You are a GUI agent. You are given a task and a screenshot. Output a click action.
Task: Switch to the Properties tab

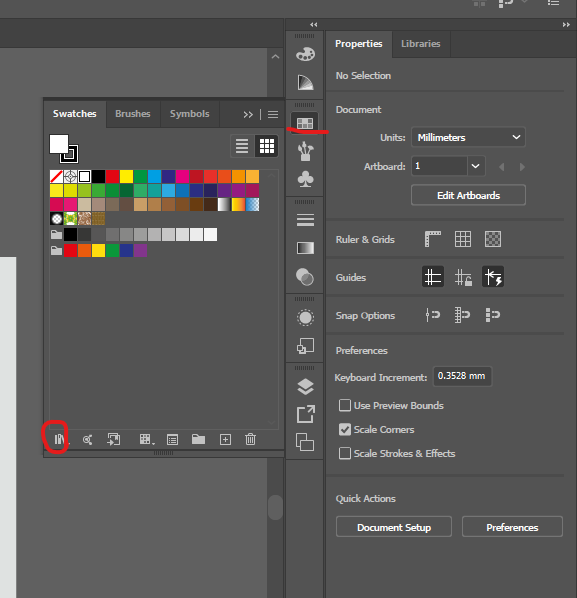point(358,44)
